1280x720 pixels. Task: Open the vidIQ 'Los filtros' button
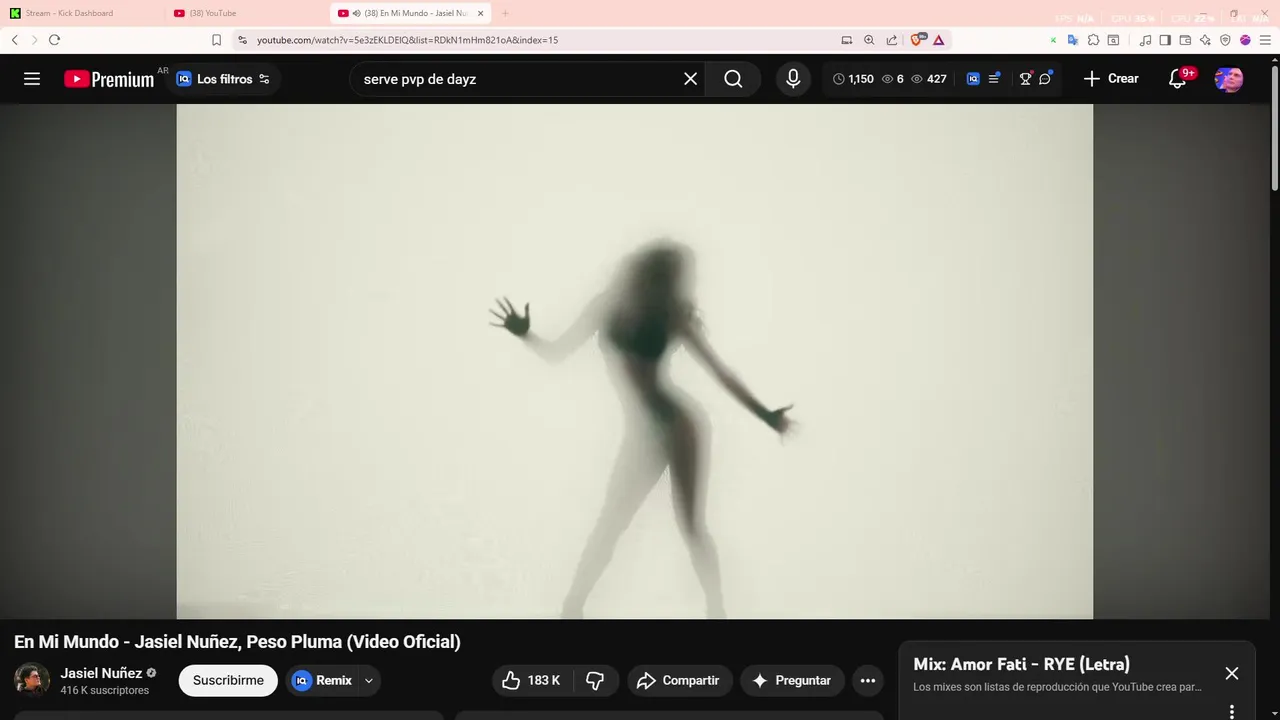pyautogui.click(x=223, y=79)
